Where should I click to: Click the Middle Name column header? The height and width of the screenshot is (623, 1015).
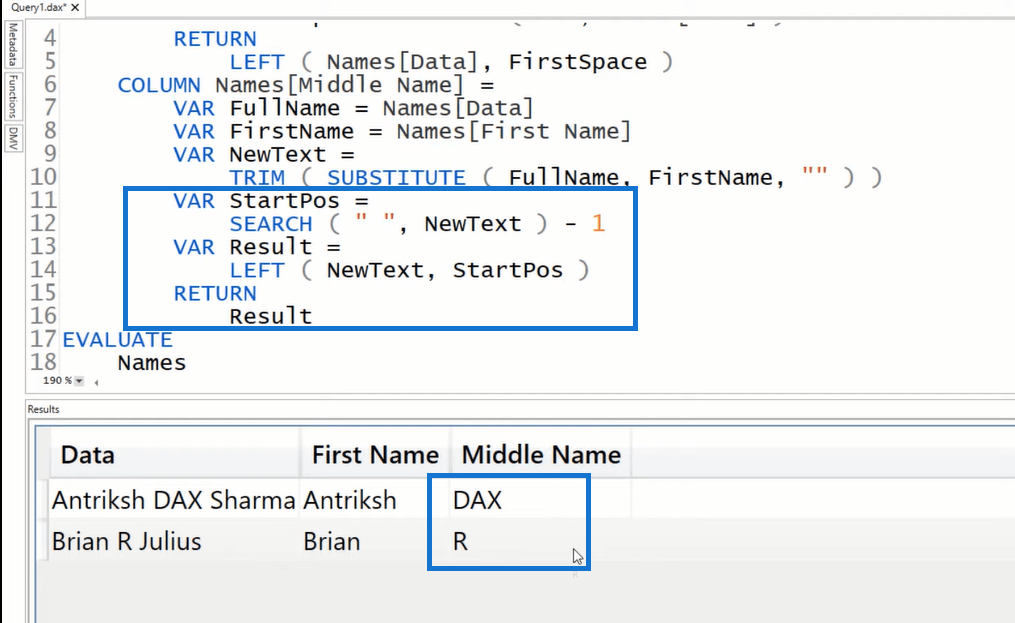(x=541, y=455)
